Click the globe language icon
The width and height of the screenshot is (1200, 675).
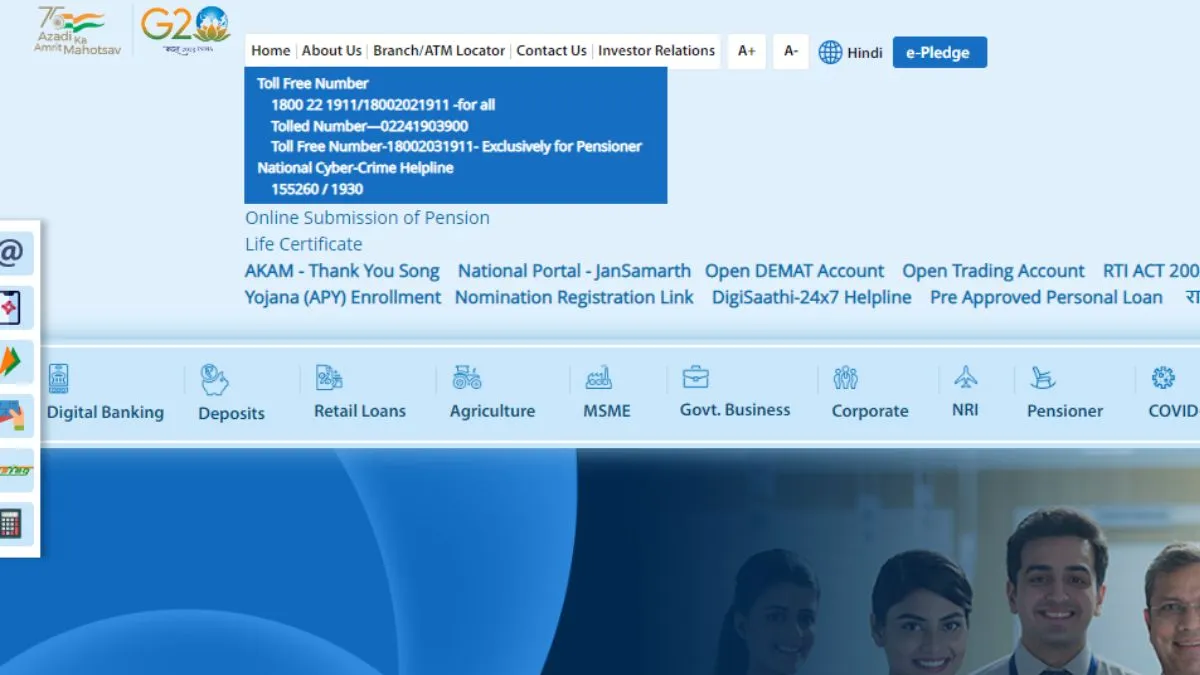click(x=830, y=52)
